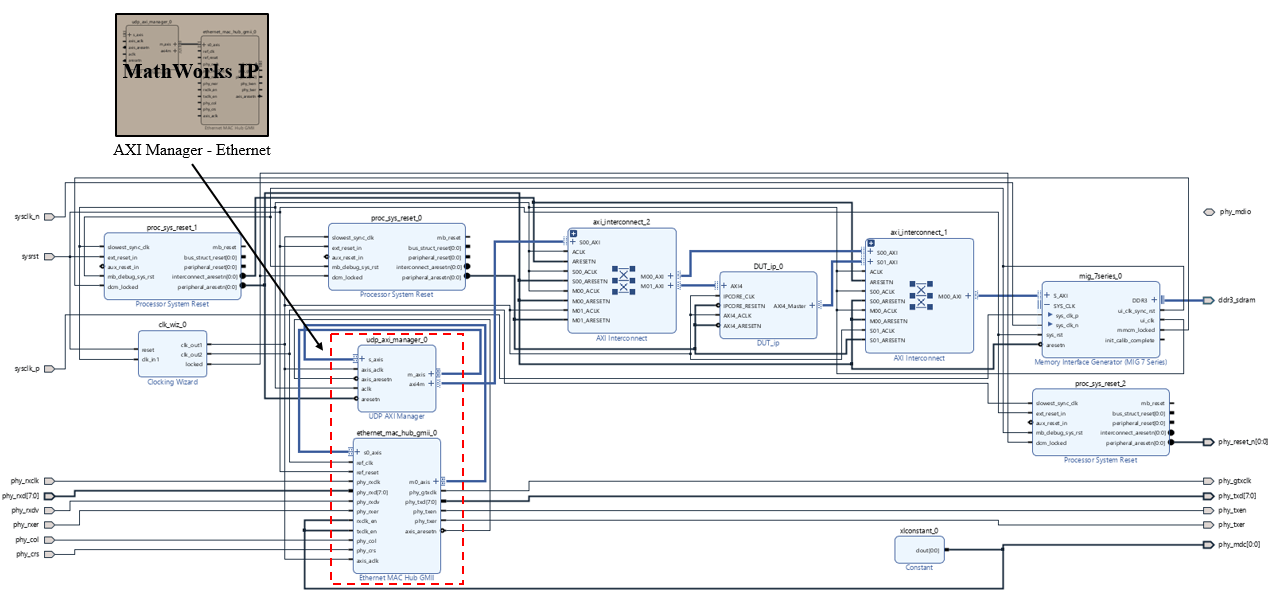
Task: Expand the blue plus box on axi_interconnect_2
Action: 573,232
